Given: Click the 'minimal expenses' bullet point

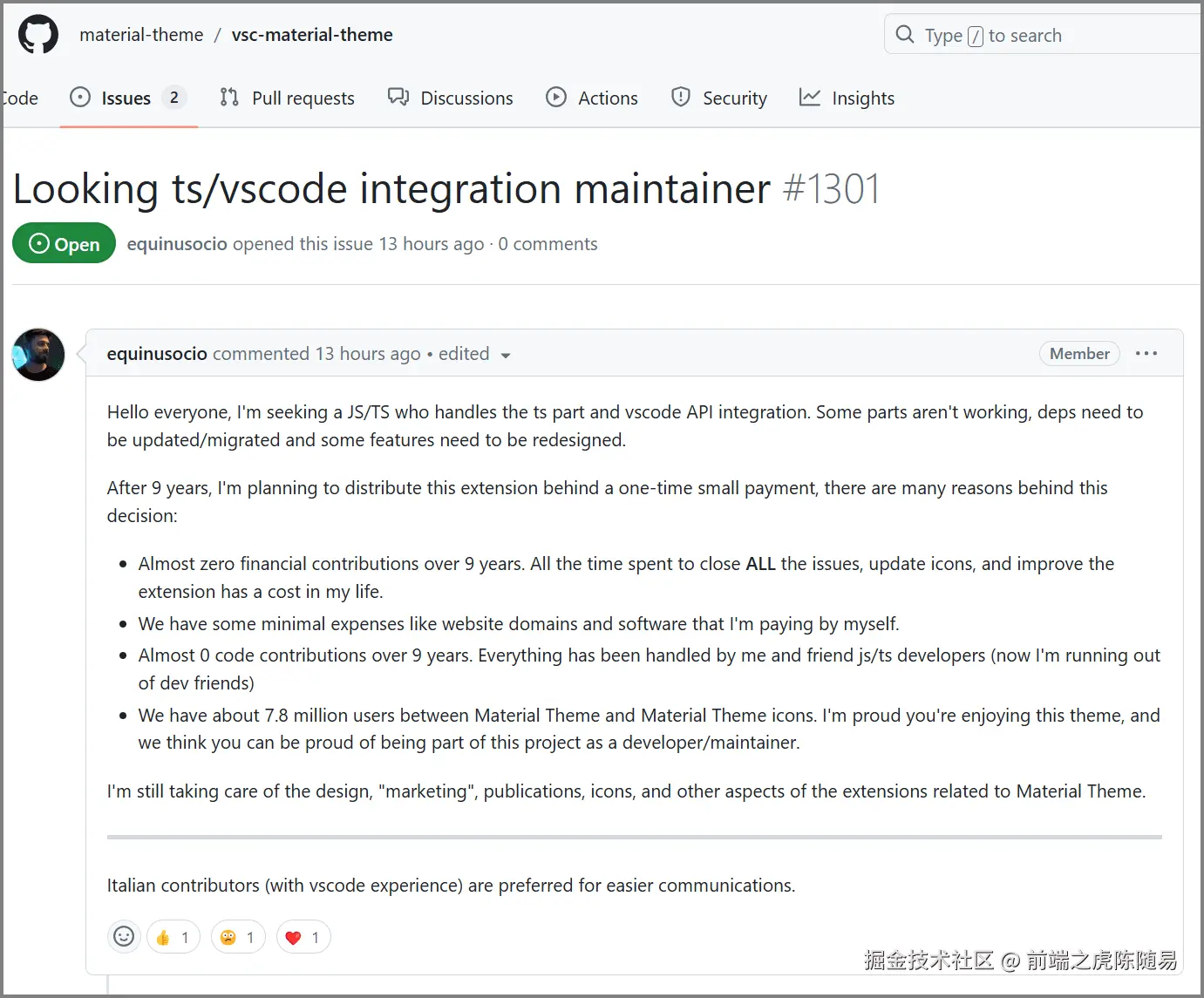Looking at the screenshot, I should 519,624.
